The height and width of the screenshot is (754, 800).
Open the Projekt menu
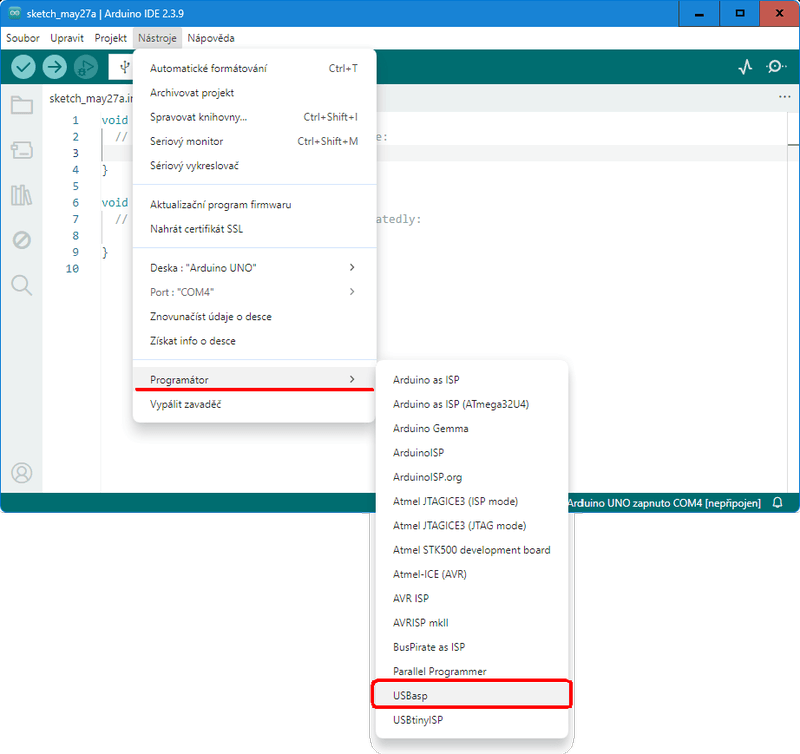tap(111, 38)
